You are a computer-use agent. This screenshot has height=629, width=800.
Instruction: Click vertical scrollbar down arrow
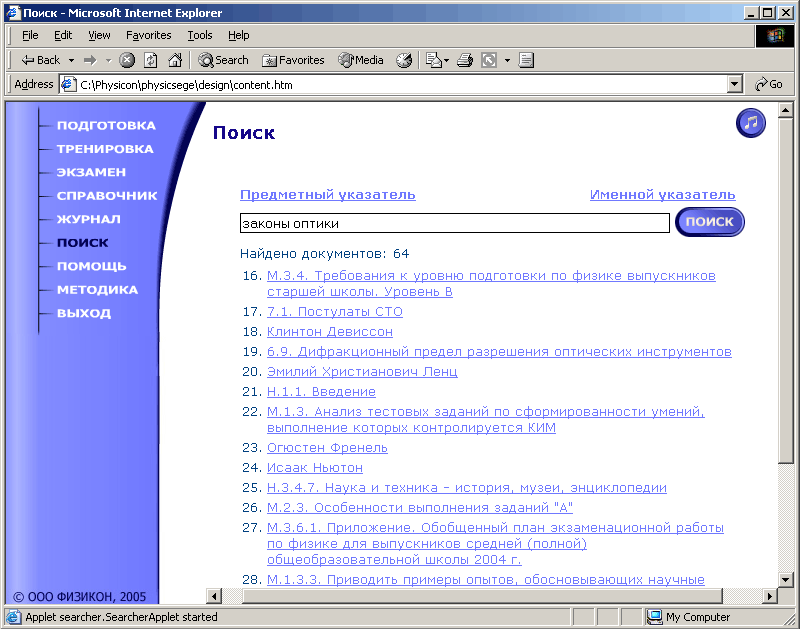tap(786, 580)
